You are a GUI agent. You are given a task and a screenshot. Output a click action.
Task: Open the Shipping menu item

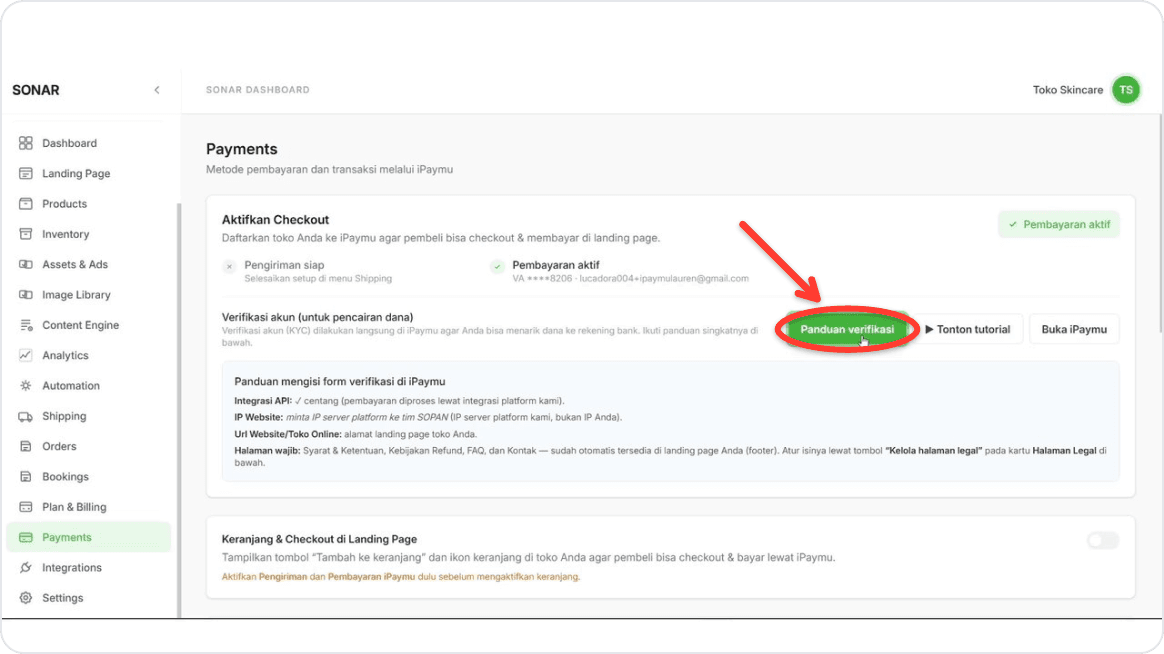click(88, 416)
